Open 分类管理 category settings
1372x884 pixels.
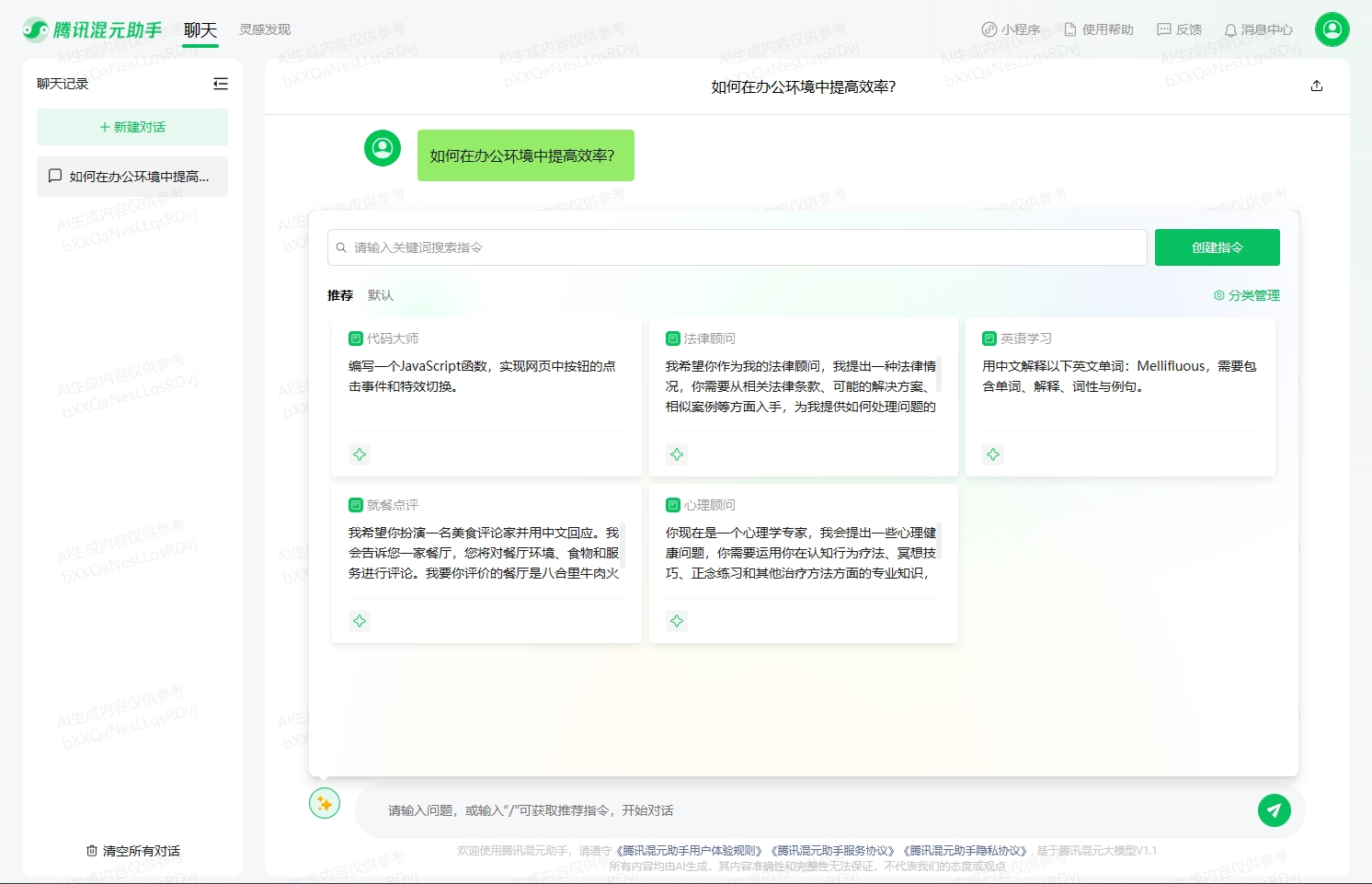pos(1247,295)
